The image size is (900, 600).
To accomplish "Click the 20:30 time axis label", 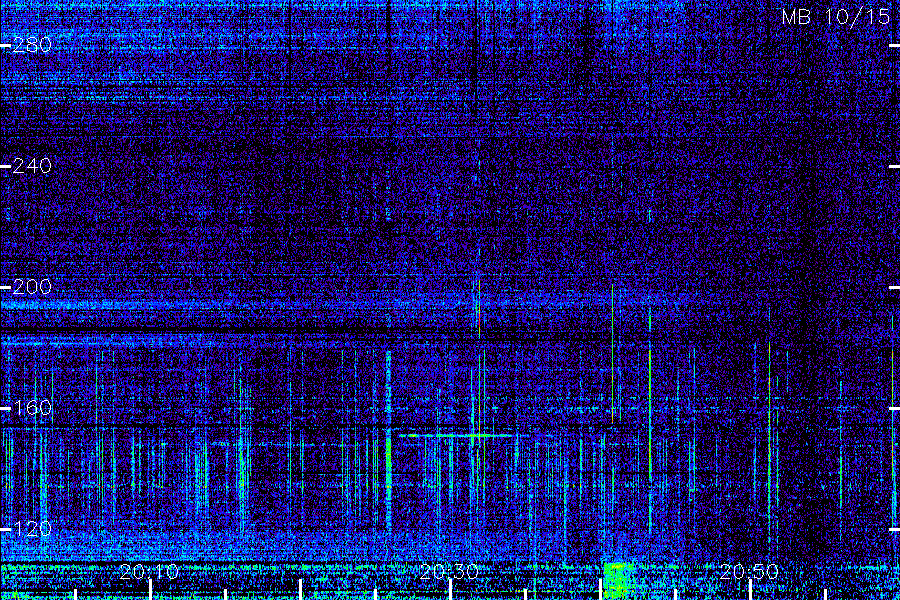I will pyautogui.click(x=449, y=572).
